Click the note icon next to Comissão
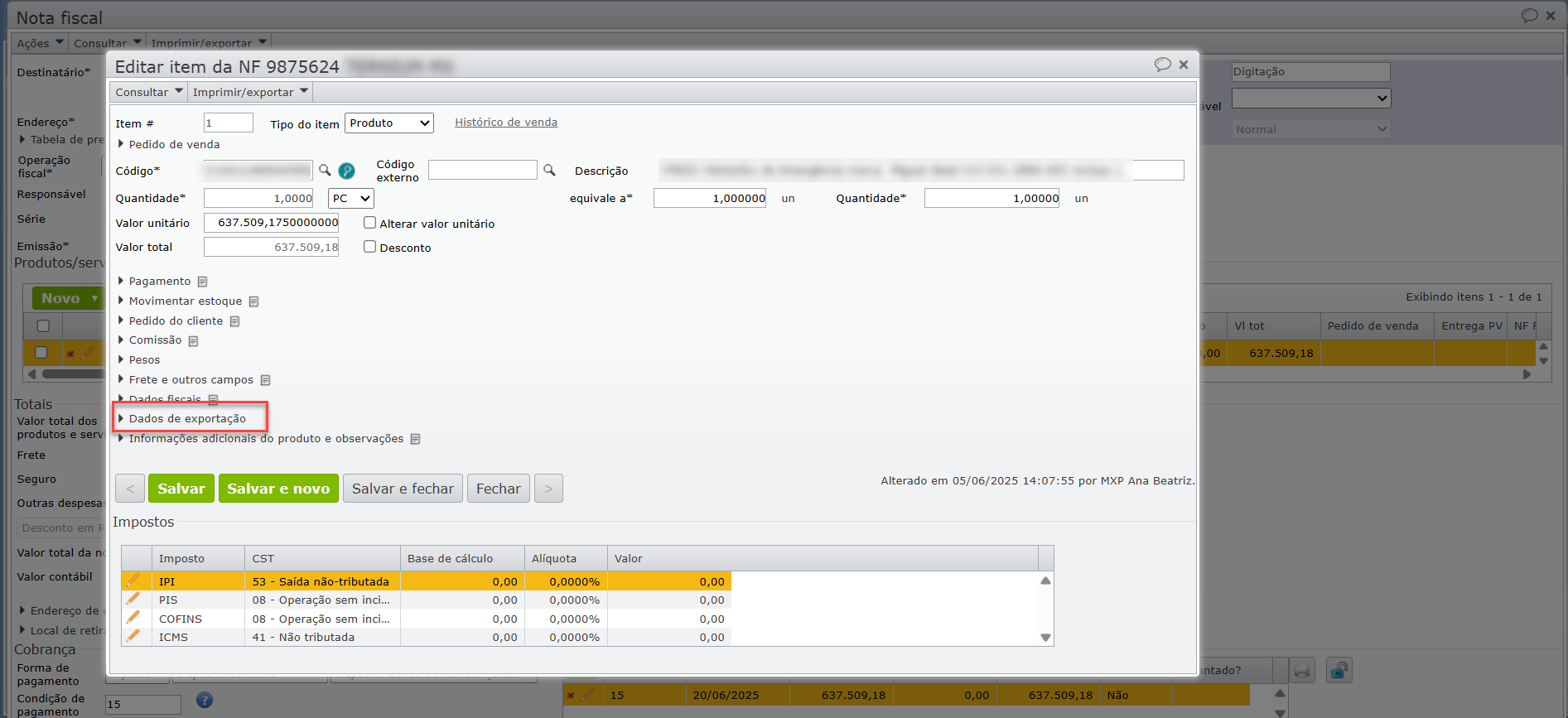This screenshot has height=718, width=1568. (x=193, y=341)
